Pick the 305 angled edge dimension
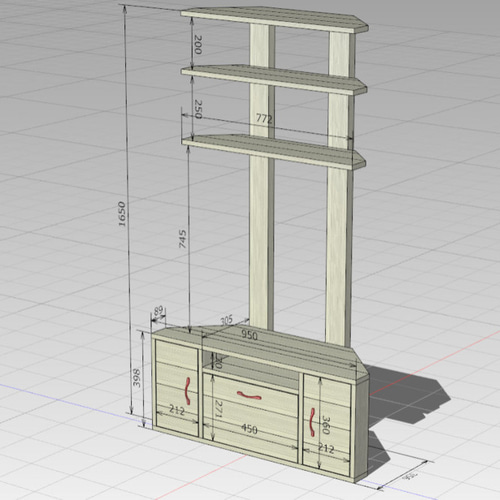The width and height of the screenshot is (500, 500). pyautogui.click(x=227, y=320)
